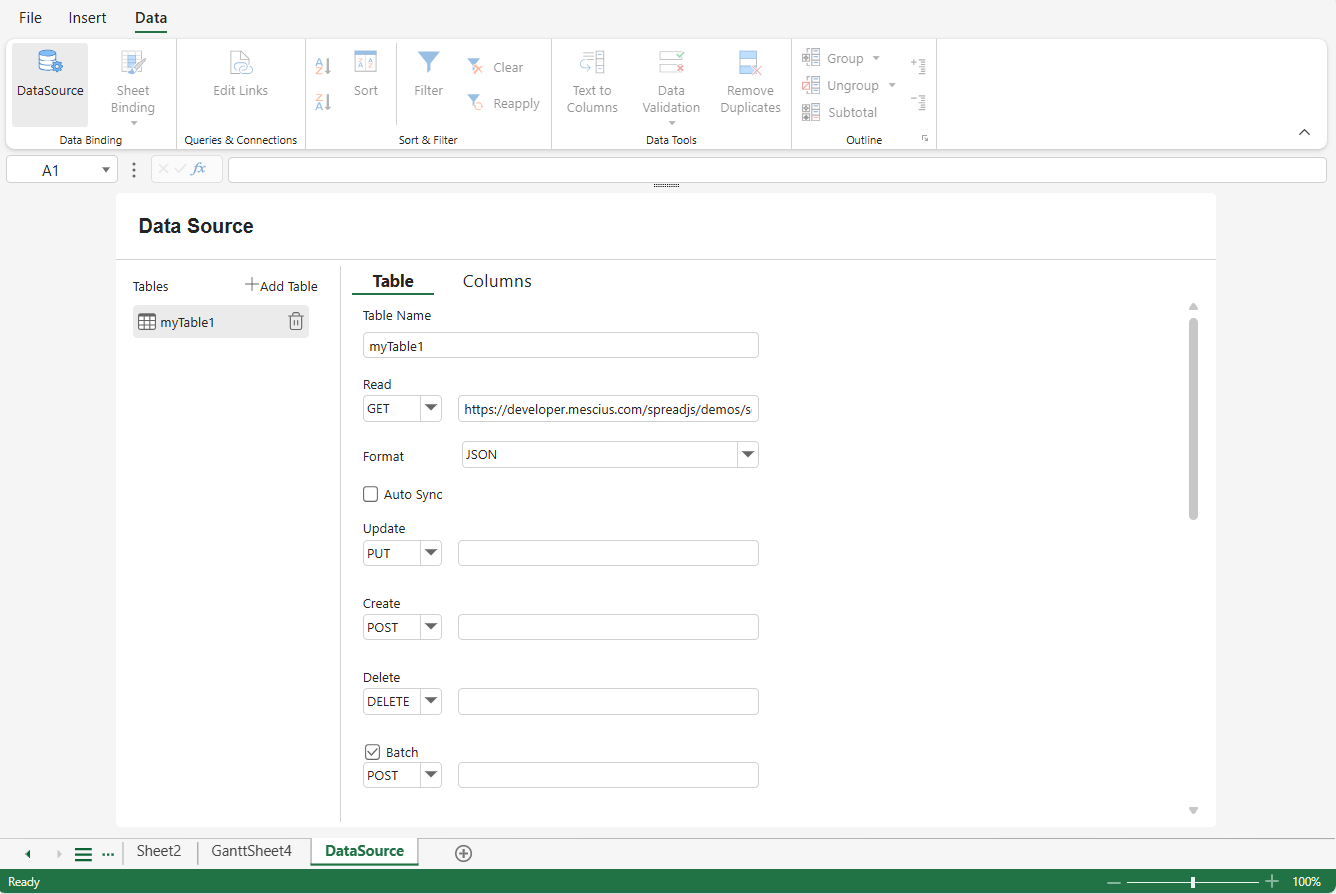Click the Table Name input field
Viewport: 1336px width, 894px height.
[x=561, y=345]
